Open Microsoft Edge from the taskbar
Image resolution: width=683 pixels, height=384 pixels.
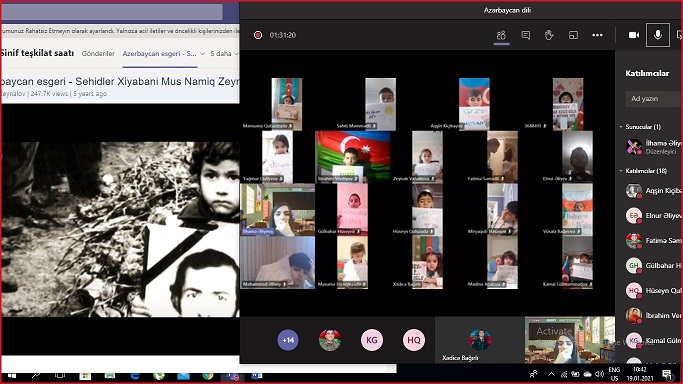coord(135,375)
